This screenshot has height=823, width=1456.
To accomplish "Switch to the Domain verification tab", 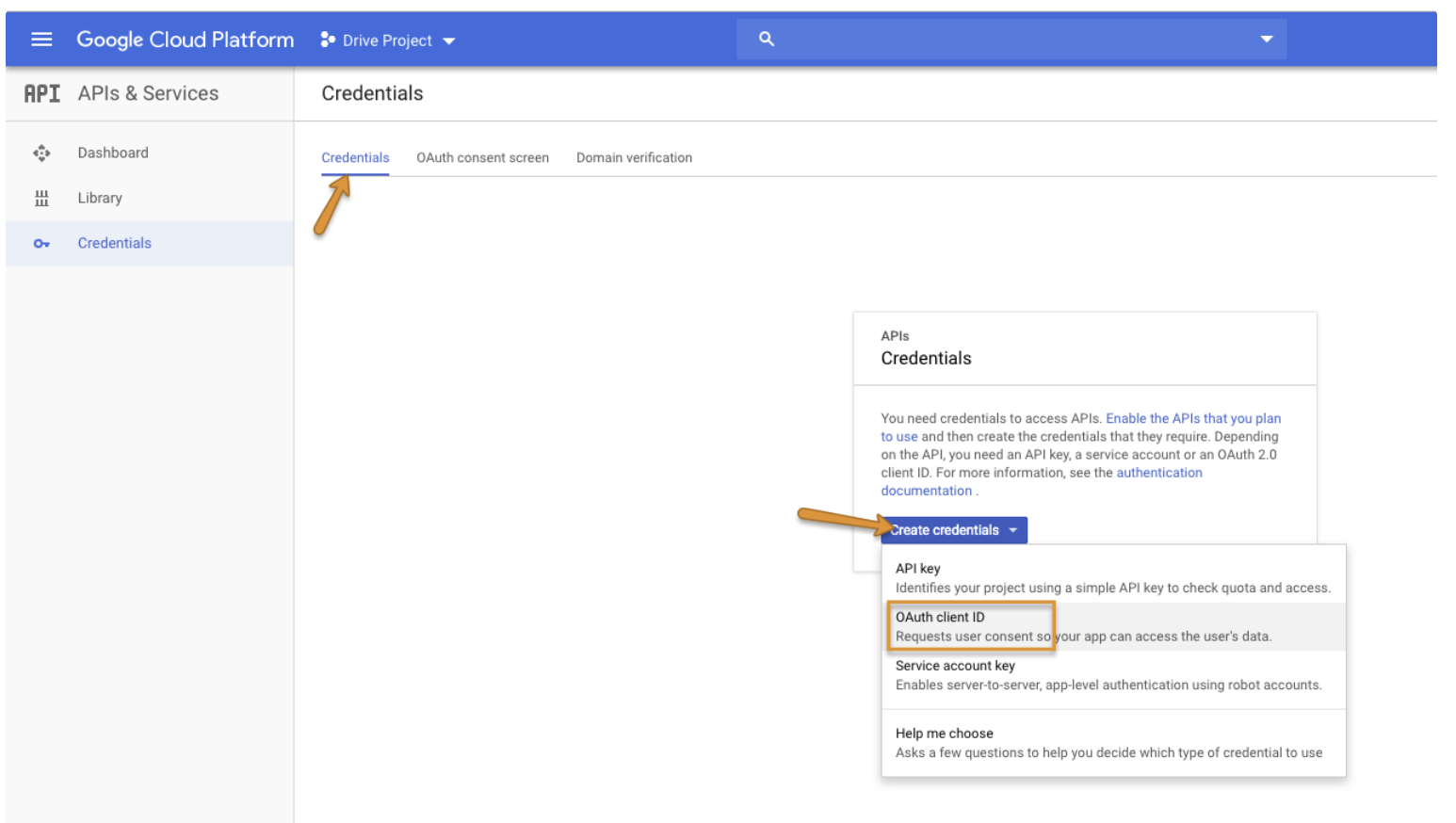I will [x=634, y=157].
